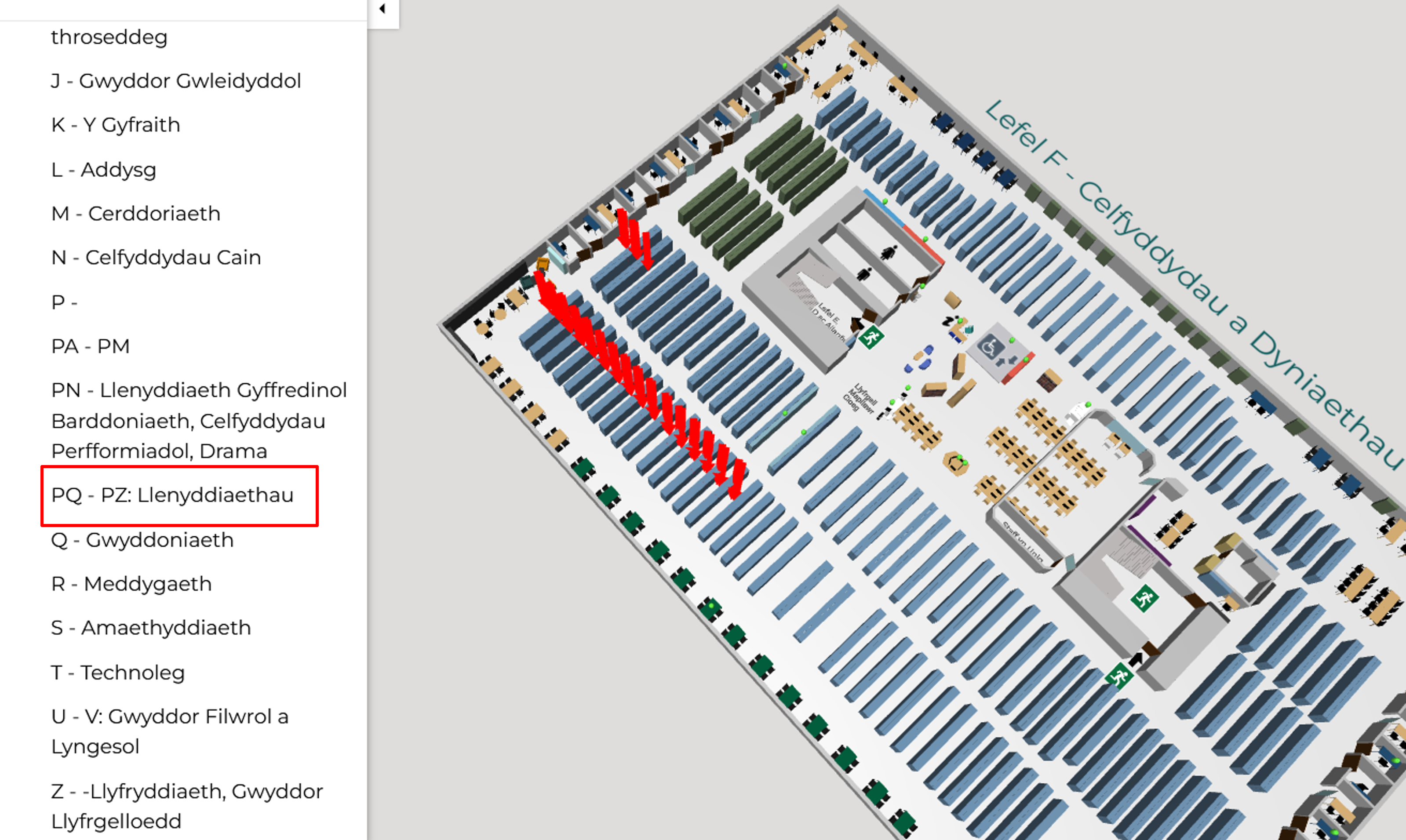The image size is (1406, 840).
Task: Click the fire exit sign at lower stairwell door
Action: tap(1118, 676)
